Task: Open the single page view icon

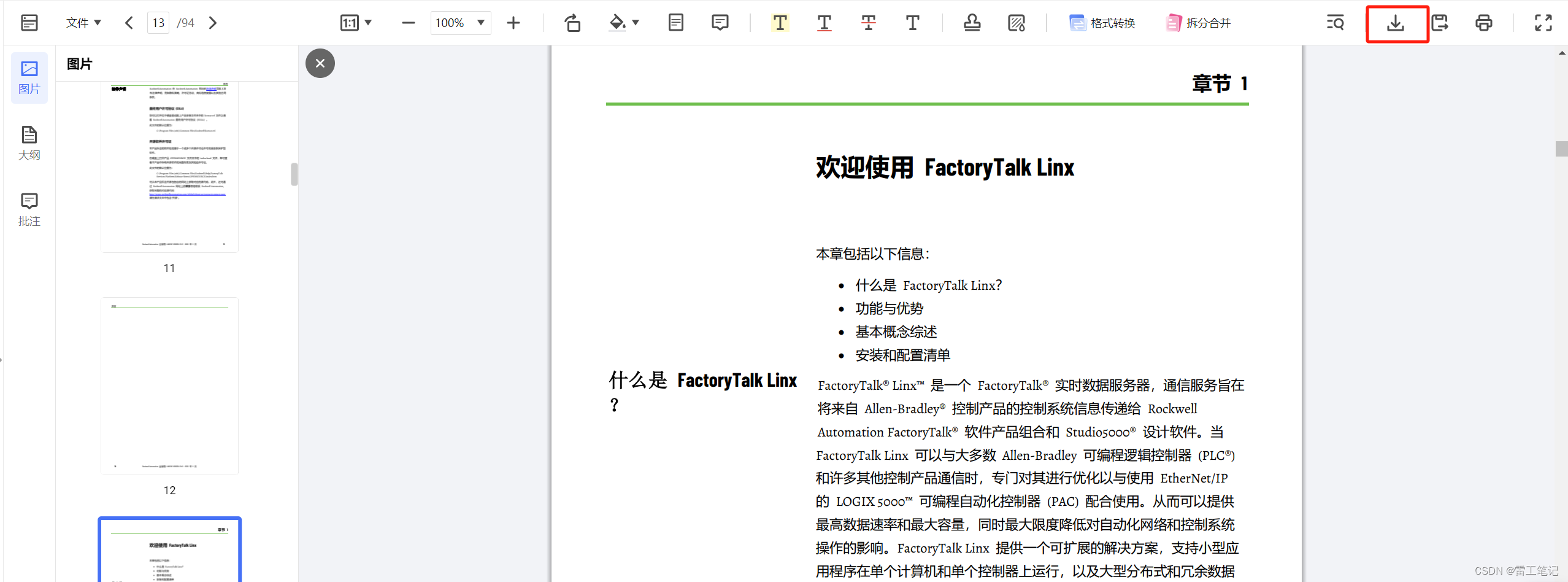Action: tap(675, 23)
